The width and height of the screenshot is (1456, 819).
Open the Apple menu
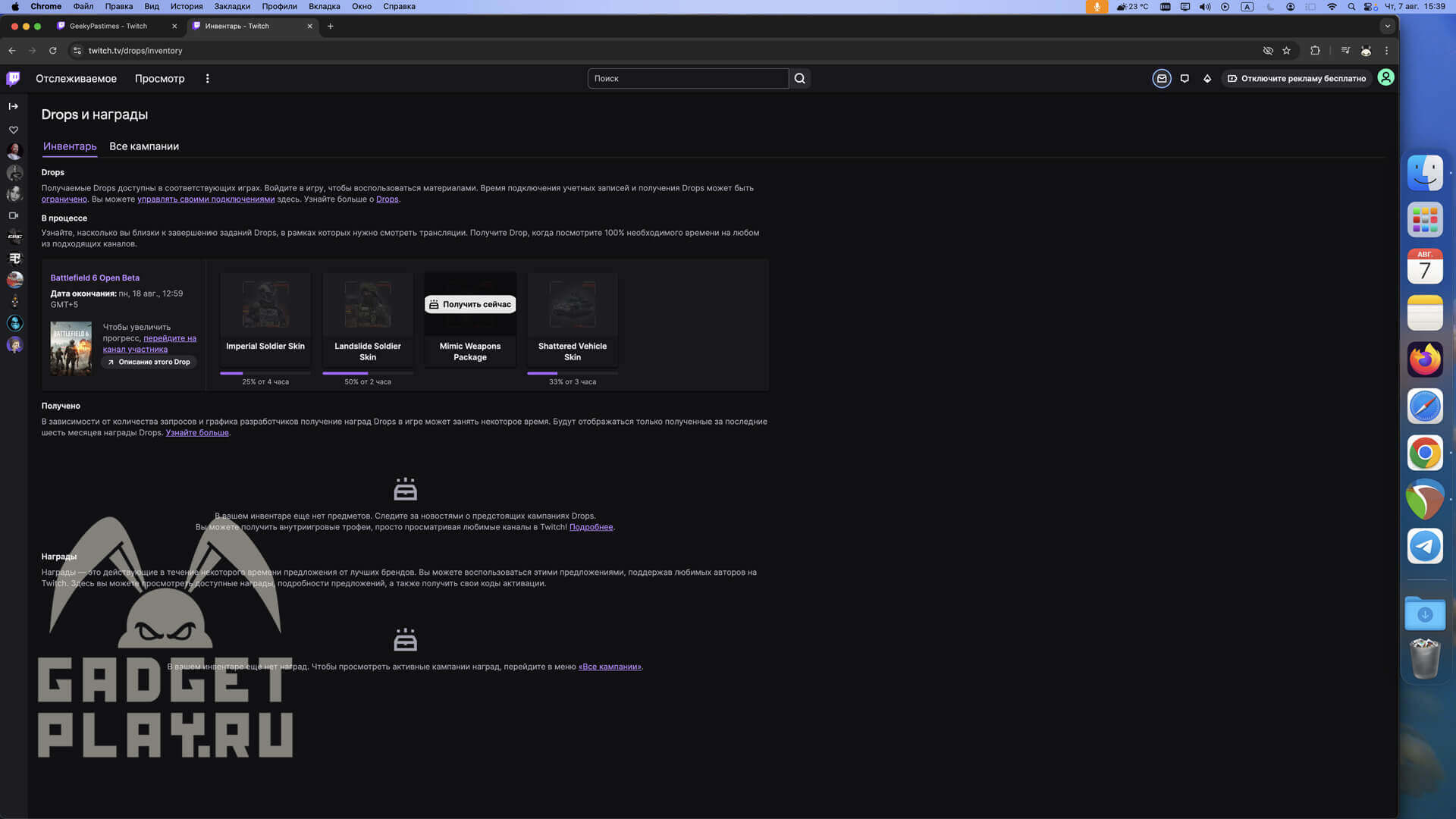(14, 6)
